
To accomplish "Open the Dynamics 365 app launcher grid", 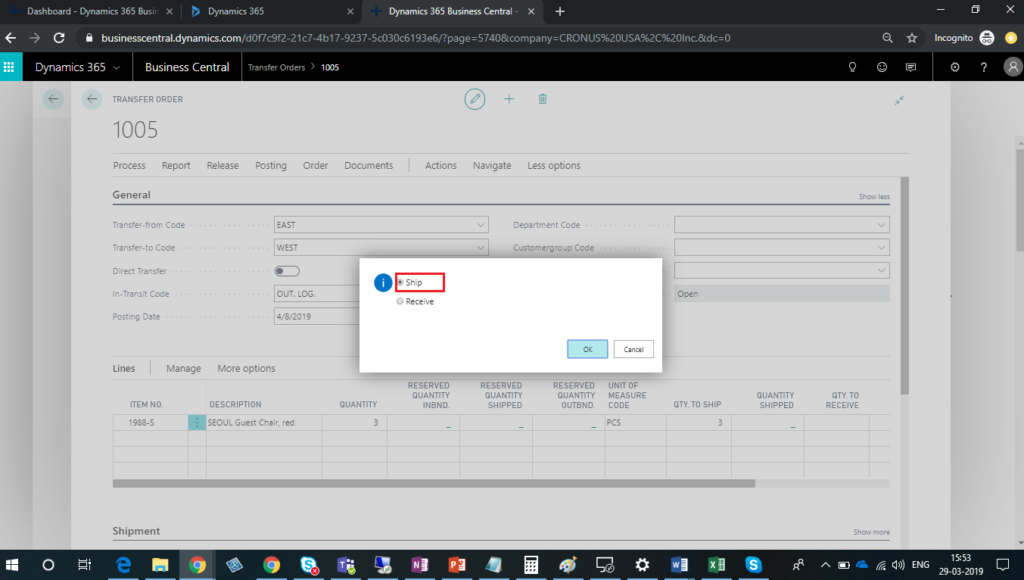I will pos(11,67).
